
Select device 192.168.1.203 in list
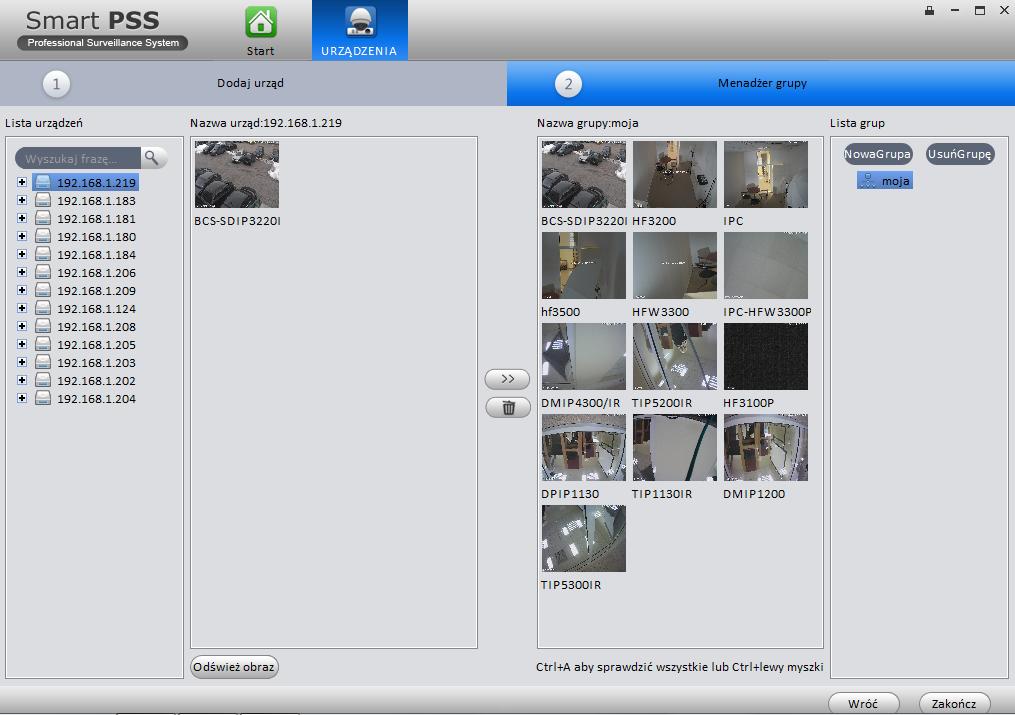click(85, 363)
